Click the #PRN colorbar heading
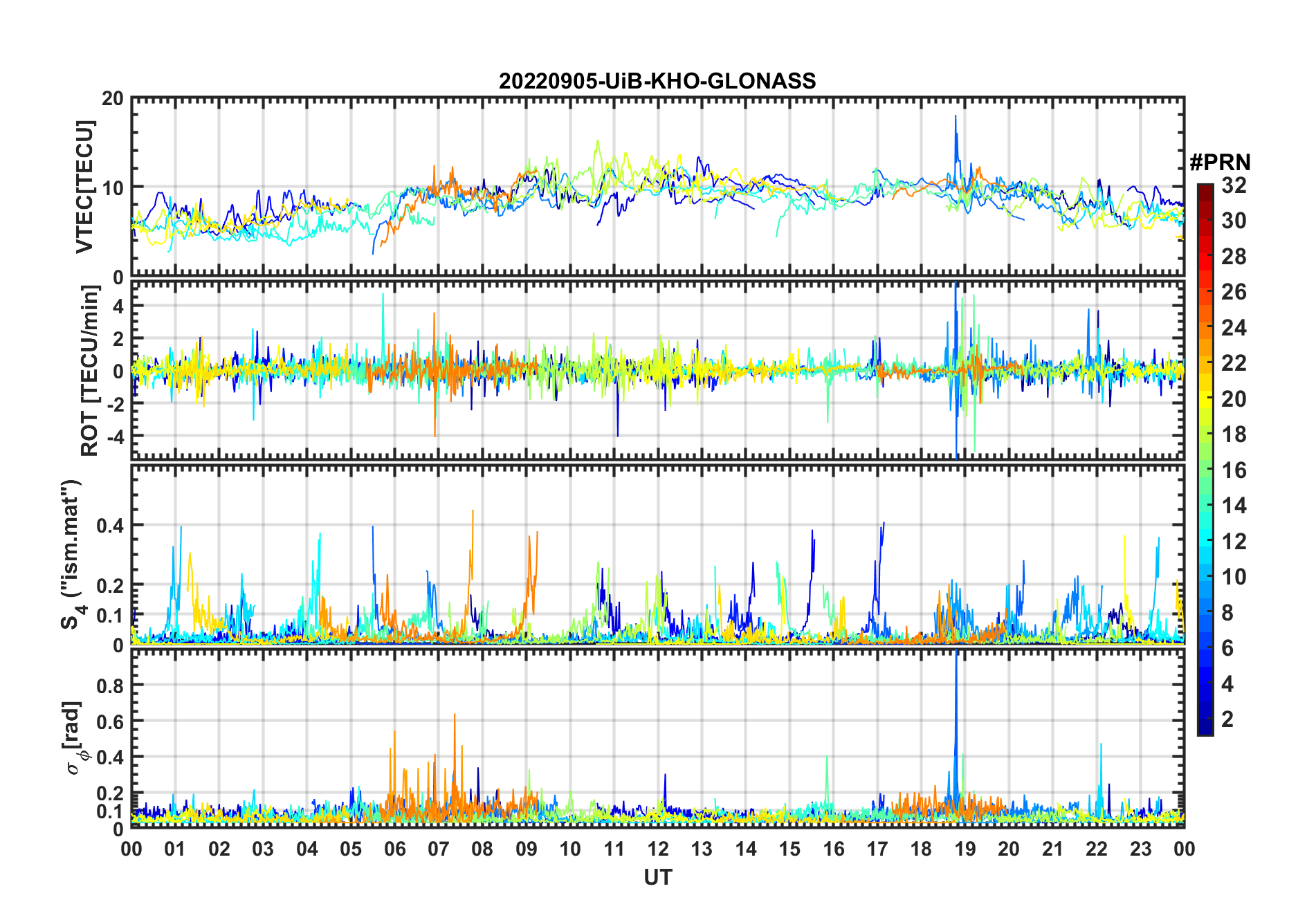1316x920 pixels. tap(1220, 163)
